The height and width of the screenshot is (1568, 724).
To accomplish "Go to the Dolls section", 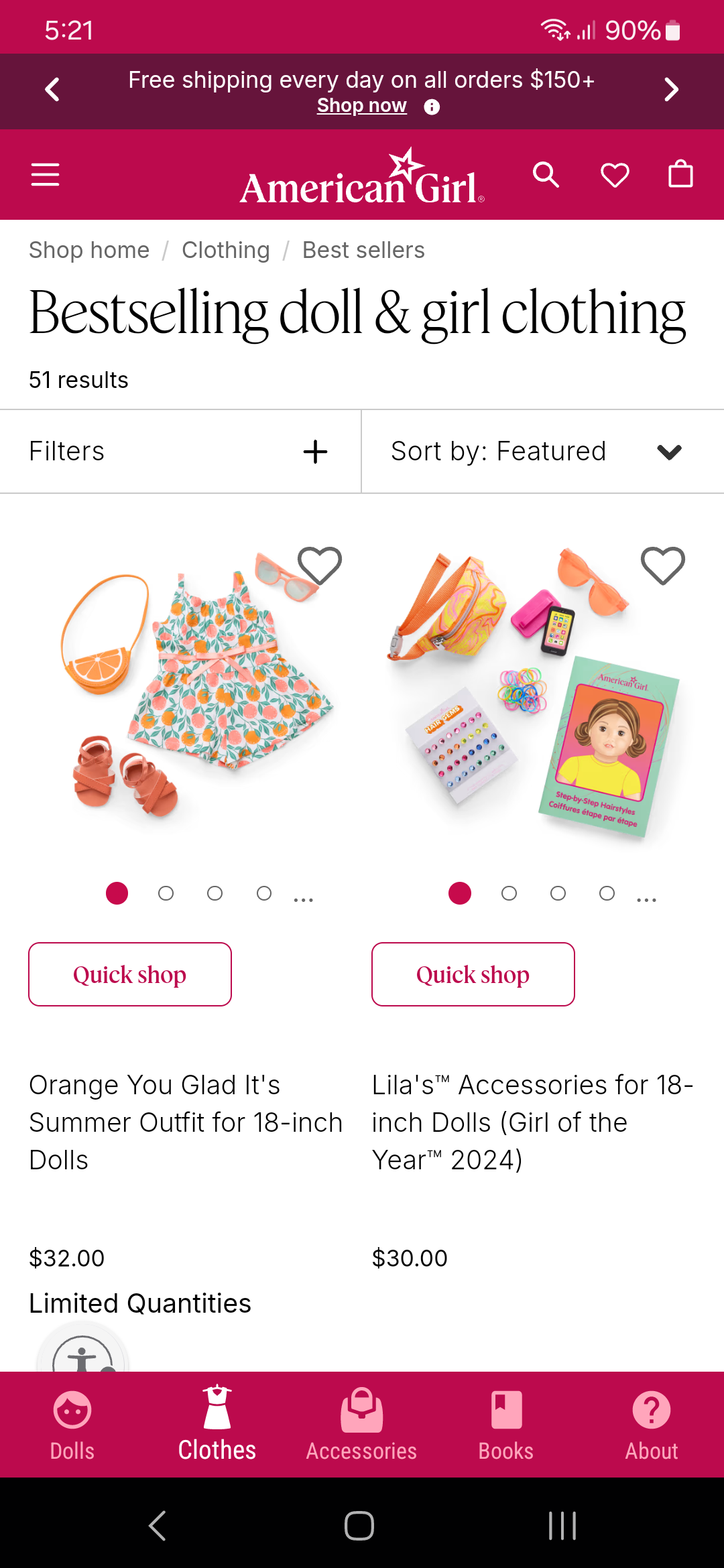I will click(72, 1424).
